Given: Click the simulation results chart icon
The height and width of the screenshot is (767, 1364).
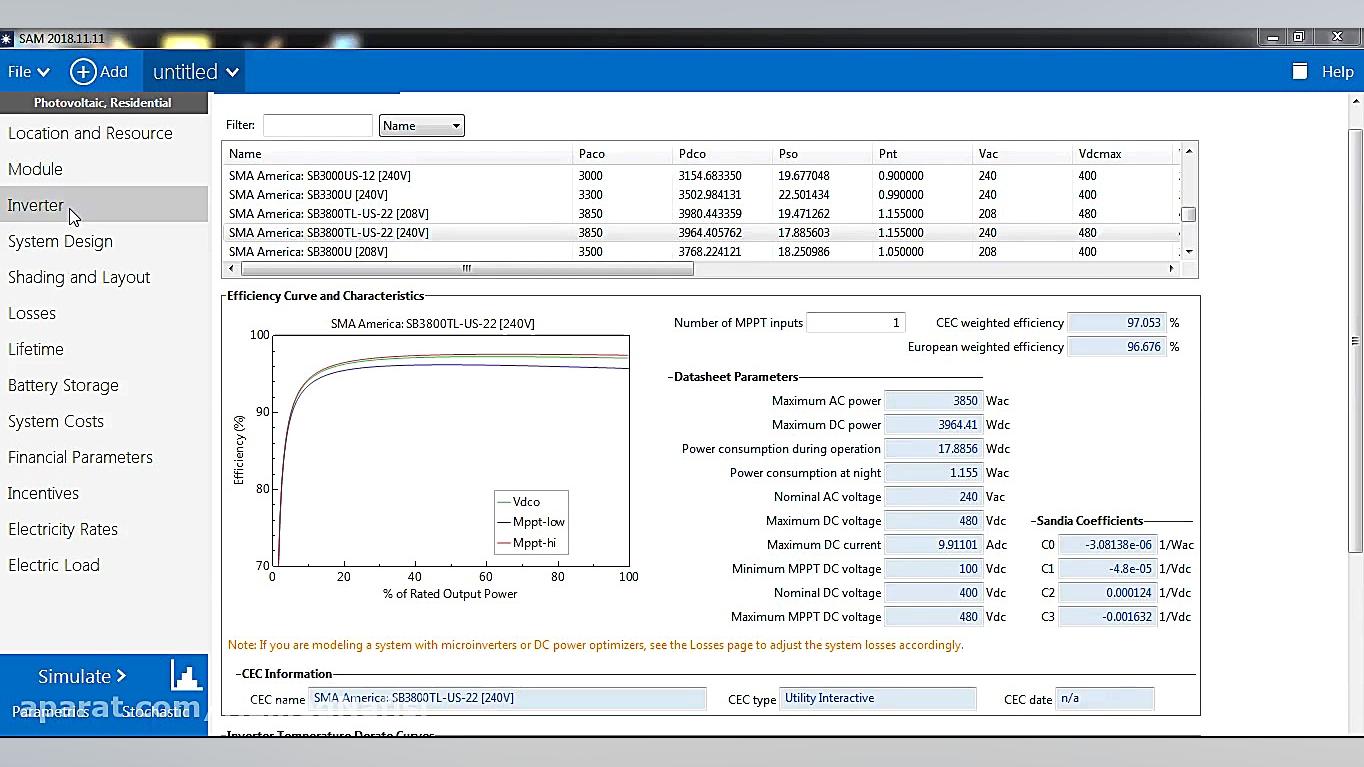Looking at the screenshot, I should click(x=186, y=676).
